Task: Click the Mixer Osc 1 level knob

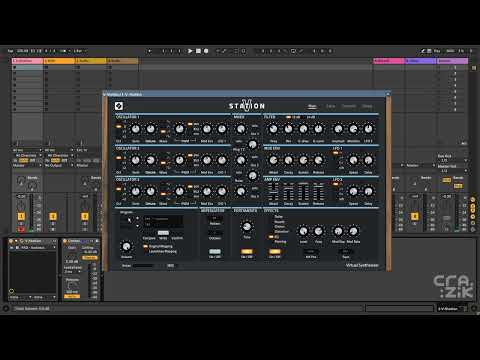Action: tap(241, 129)
